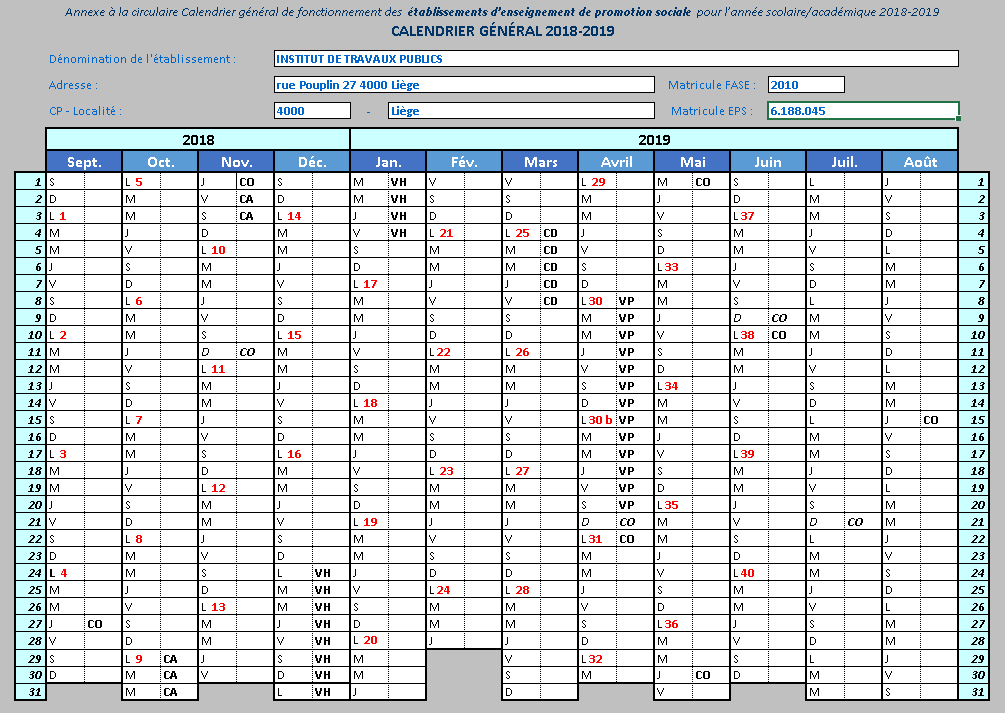Click week number '40' in the Juin column

tap(748, 573)
